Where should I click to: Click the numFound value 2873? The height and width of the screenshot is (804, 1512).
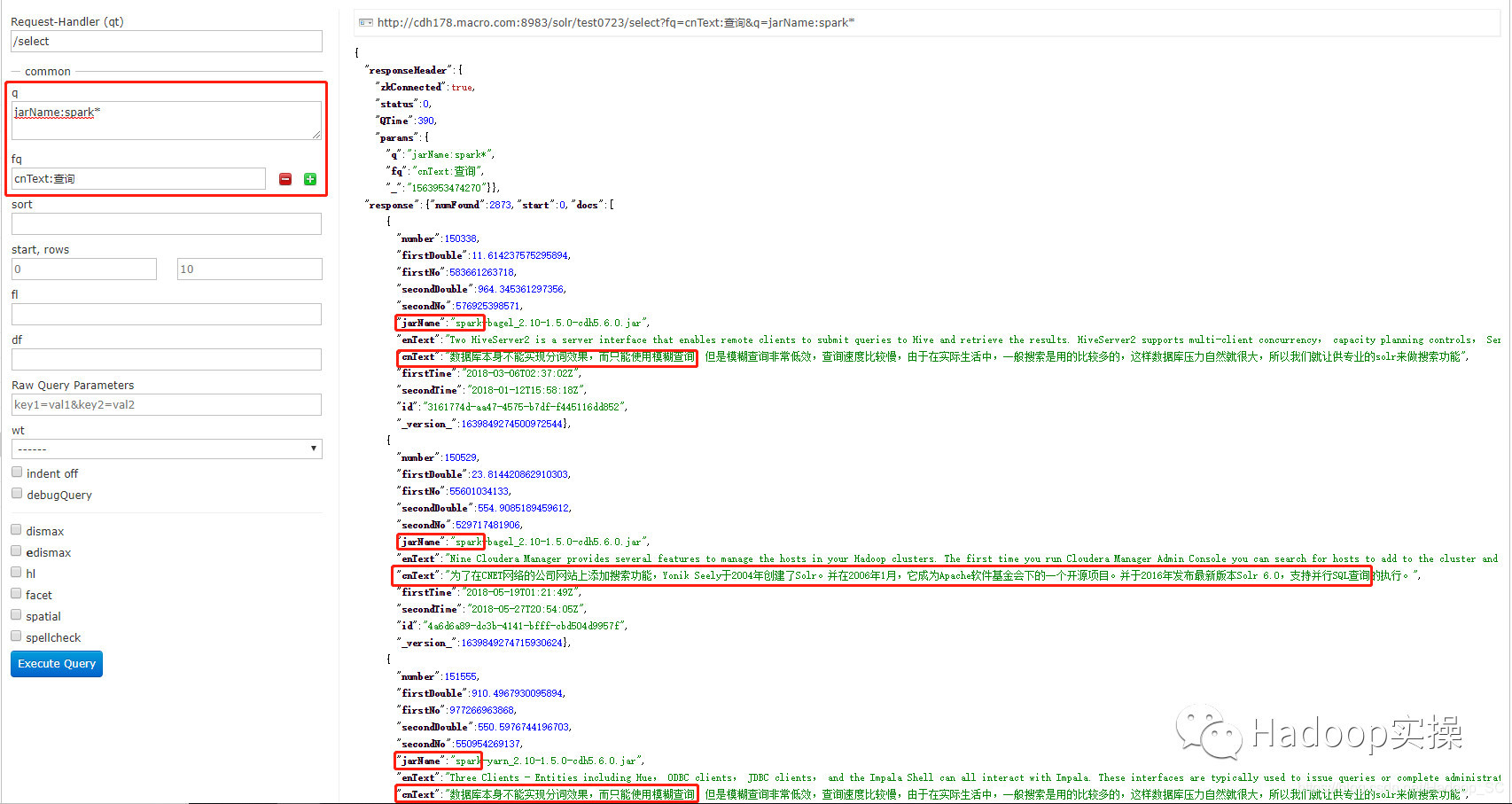[501, 205]
